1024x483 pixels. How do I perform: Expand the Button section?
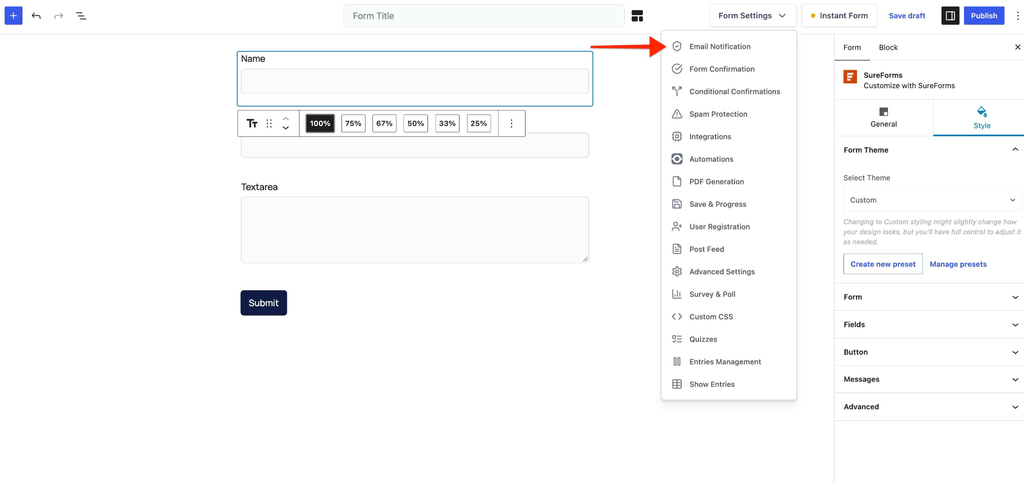coord(929,352)
